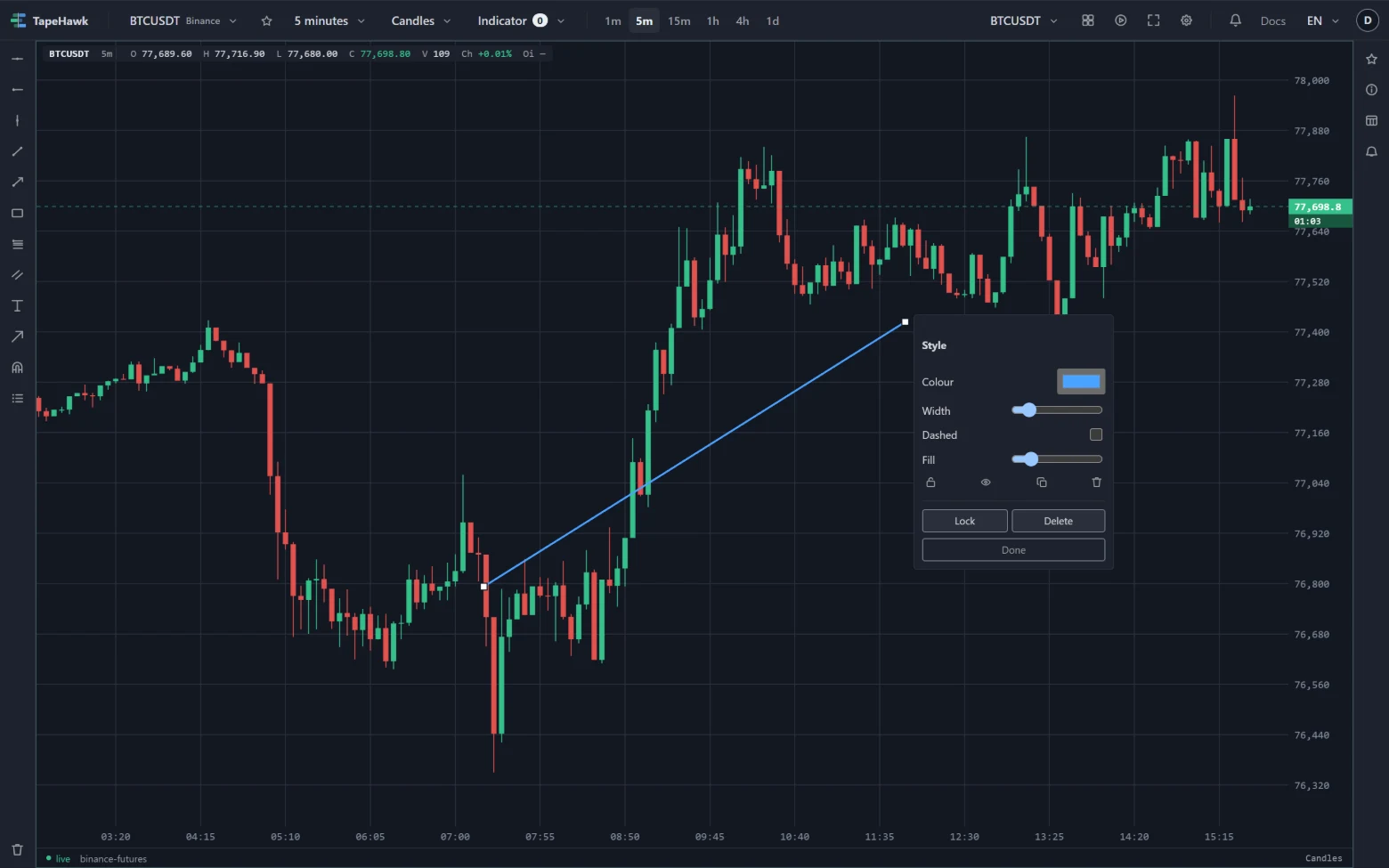Switch to the 1m timeframe
This screenshot has height=868, width=1389.
[613, 20]
